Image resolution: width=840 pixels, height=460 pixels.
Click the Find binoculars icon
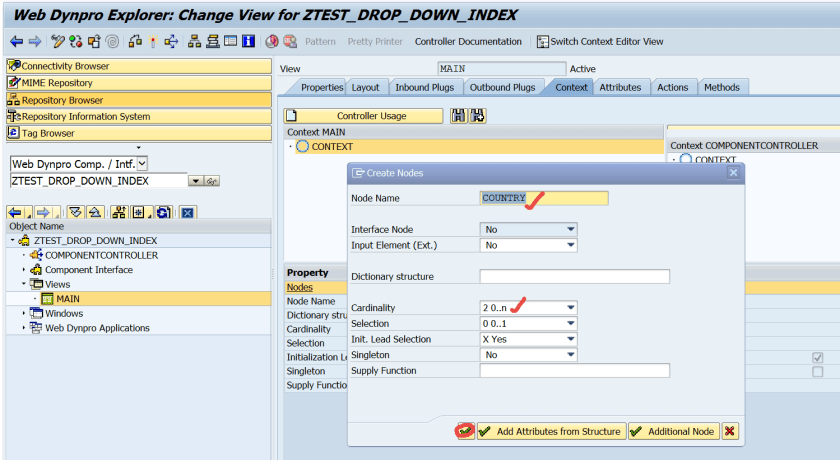[x=458, y=116]
